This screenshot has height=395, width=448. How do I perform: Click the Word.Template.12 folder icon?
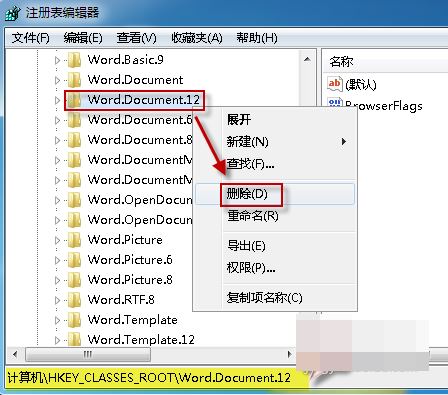click(74, 340)
